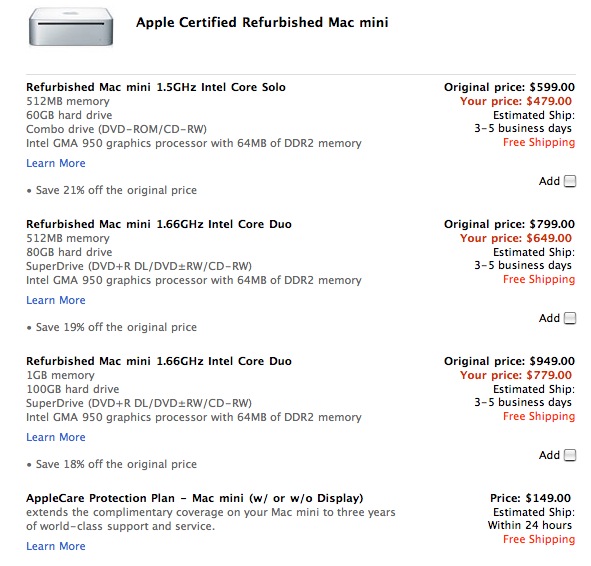Open Learn More for 80GB Core Duo
Viewport: 591px width, 566px height.
pos(56,300)
